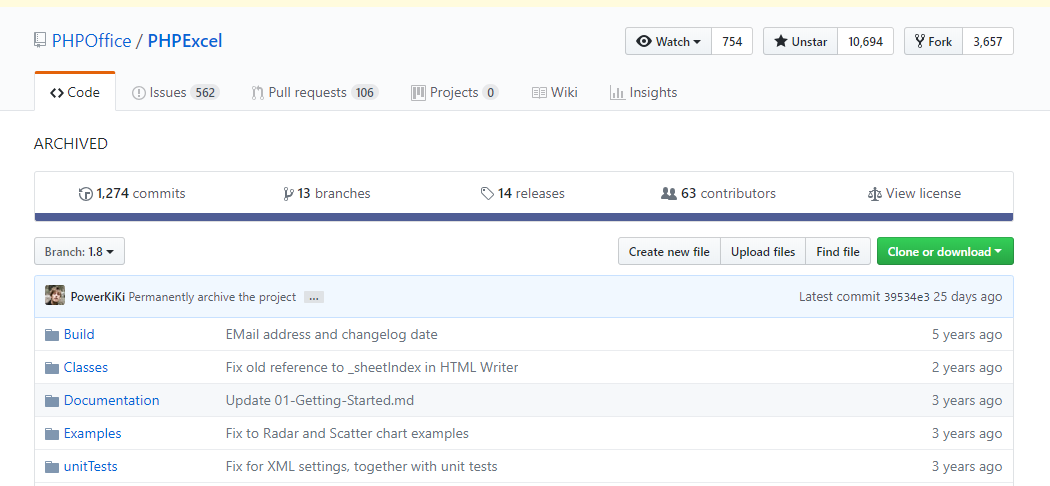Open the PHPOffice organization link
This screenshot has height=486, width=1050.
[x=92, y=41]
